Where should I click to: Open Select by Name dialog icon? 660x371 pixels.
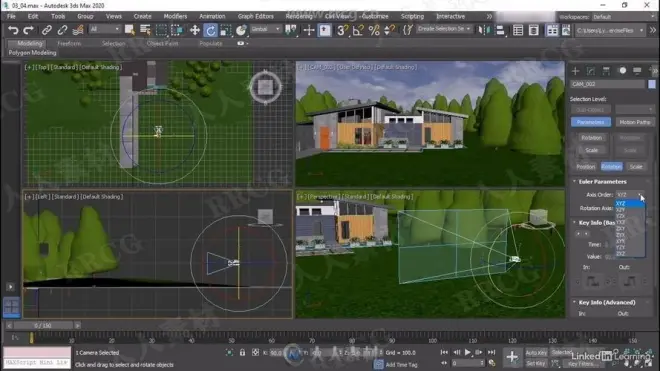click(145, 30)
